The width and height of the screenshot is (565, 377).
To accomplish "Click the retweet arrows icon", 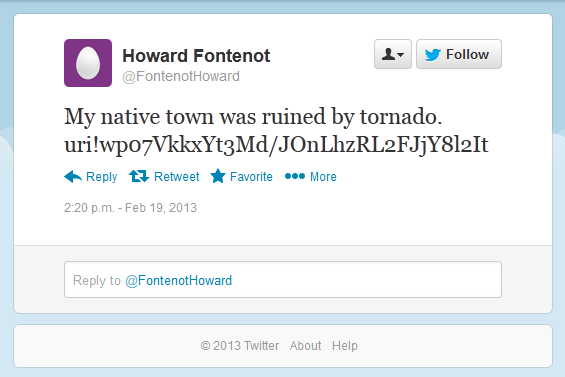I will point(139,176).
